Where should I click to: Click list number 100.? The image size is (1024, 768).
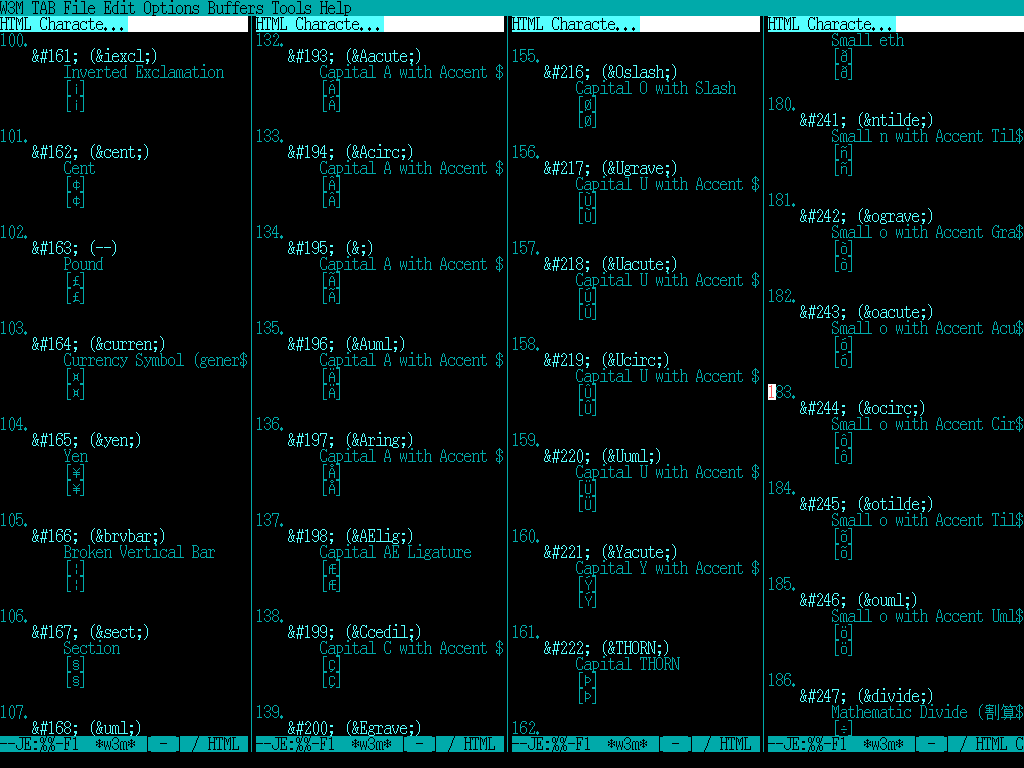[14, 40]
